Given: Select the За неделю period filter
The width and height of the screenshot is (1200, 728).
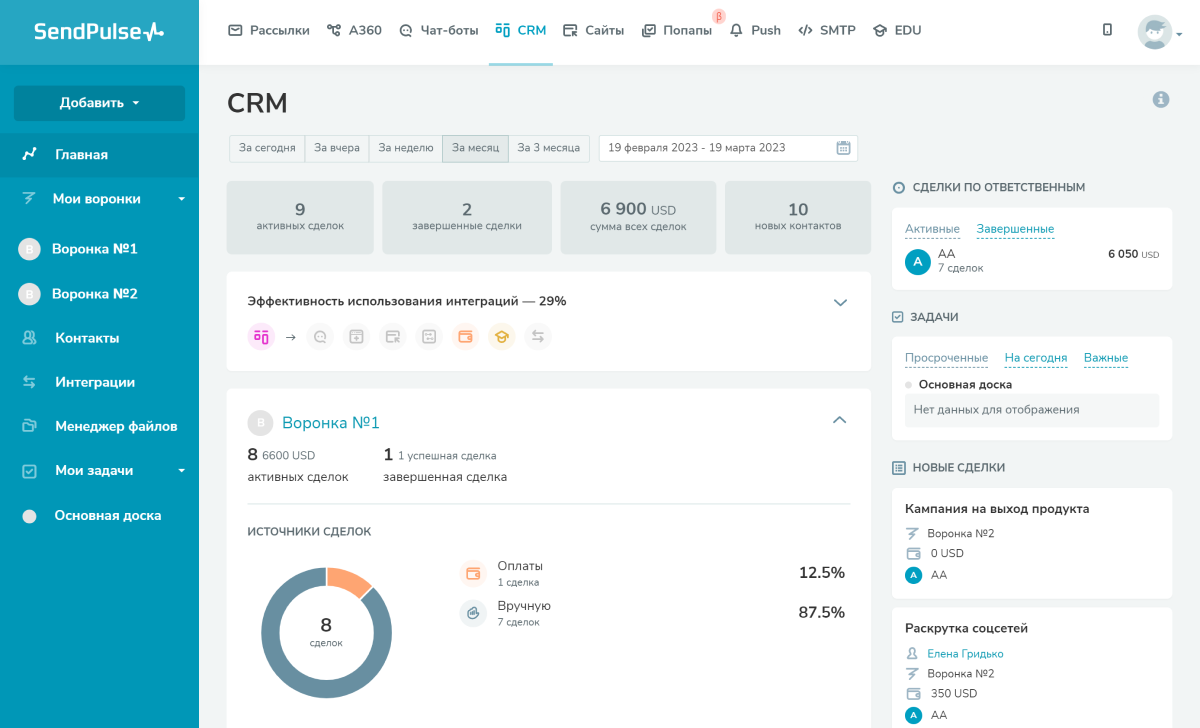Looking at the screenshot, I should pyautogui.click(x=406, y=148).
